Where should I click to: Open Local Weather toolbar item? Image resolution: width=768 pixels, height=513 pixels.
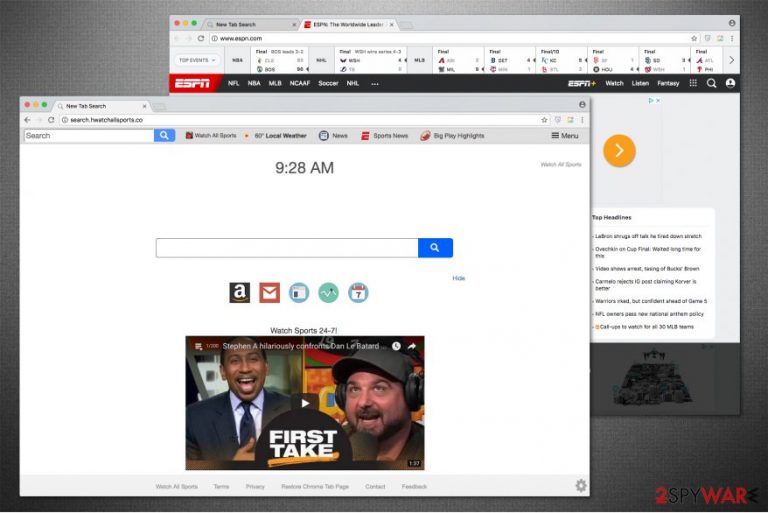click(x=276, y=136)
